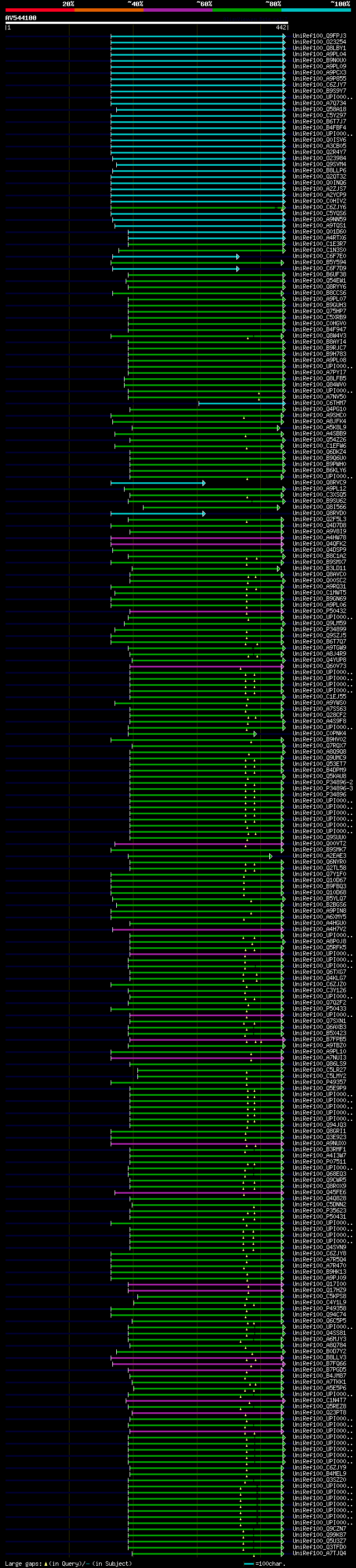Image resolution: width=356 pixels, height=1568 pixels.
Task: Open hit UniRef100_B9S9Y7
Action: coord(319,91)
